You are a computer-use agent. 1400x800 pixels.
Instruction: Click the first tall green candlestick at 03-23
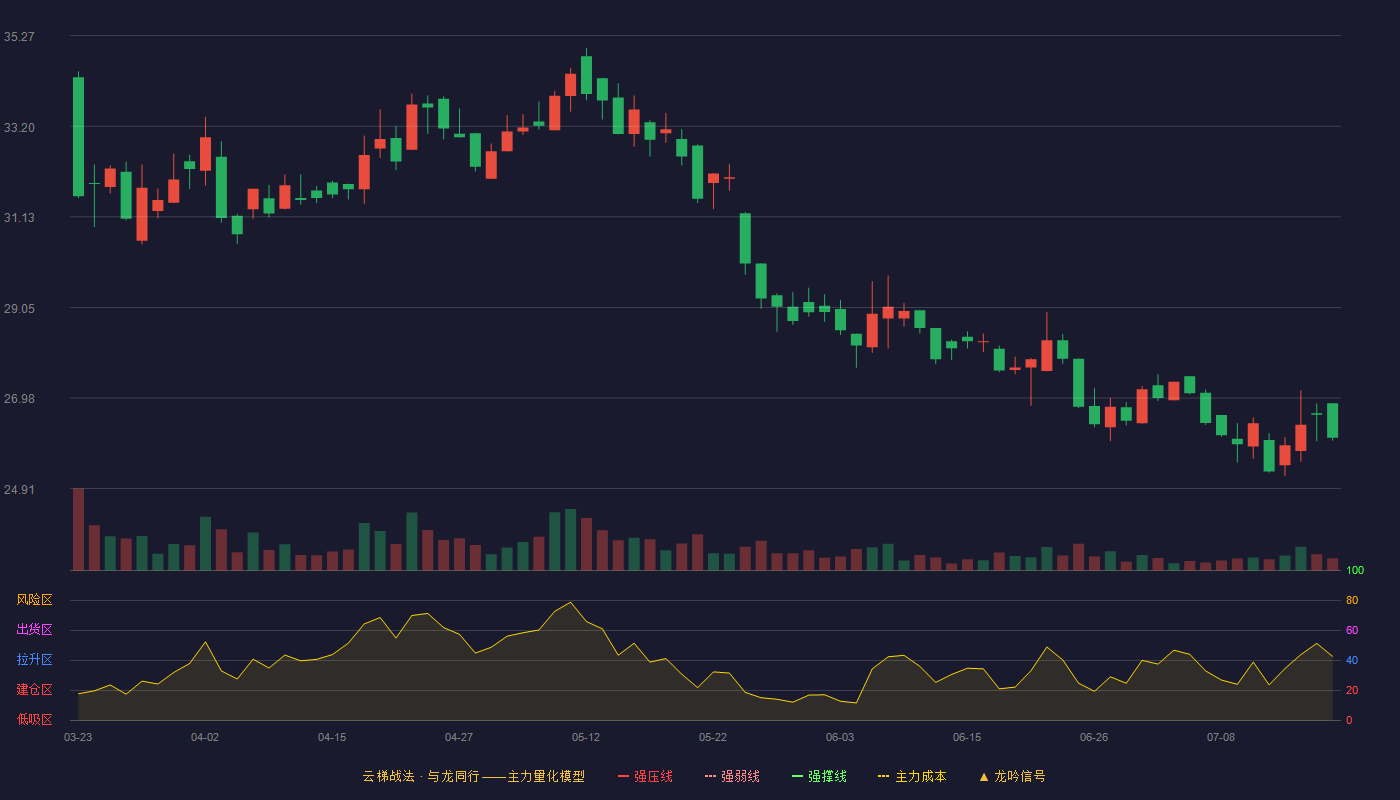pyautogui.click(x=78, y=137)
